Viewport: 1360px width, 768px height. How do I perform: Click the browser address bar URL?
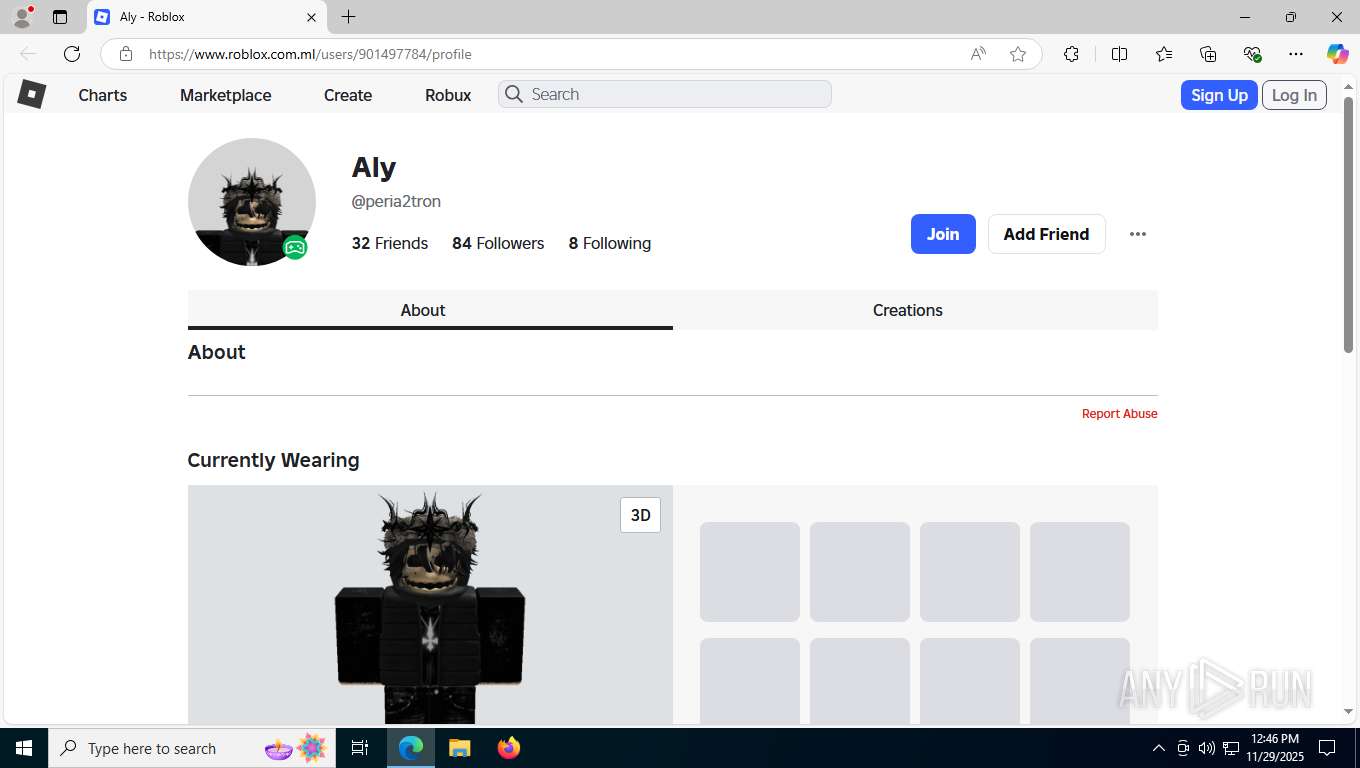[310, 54]
